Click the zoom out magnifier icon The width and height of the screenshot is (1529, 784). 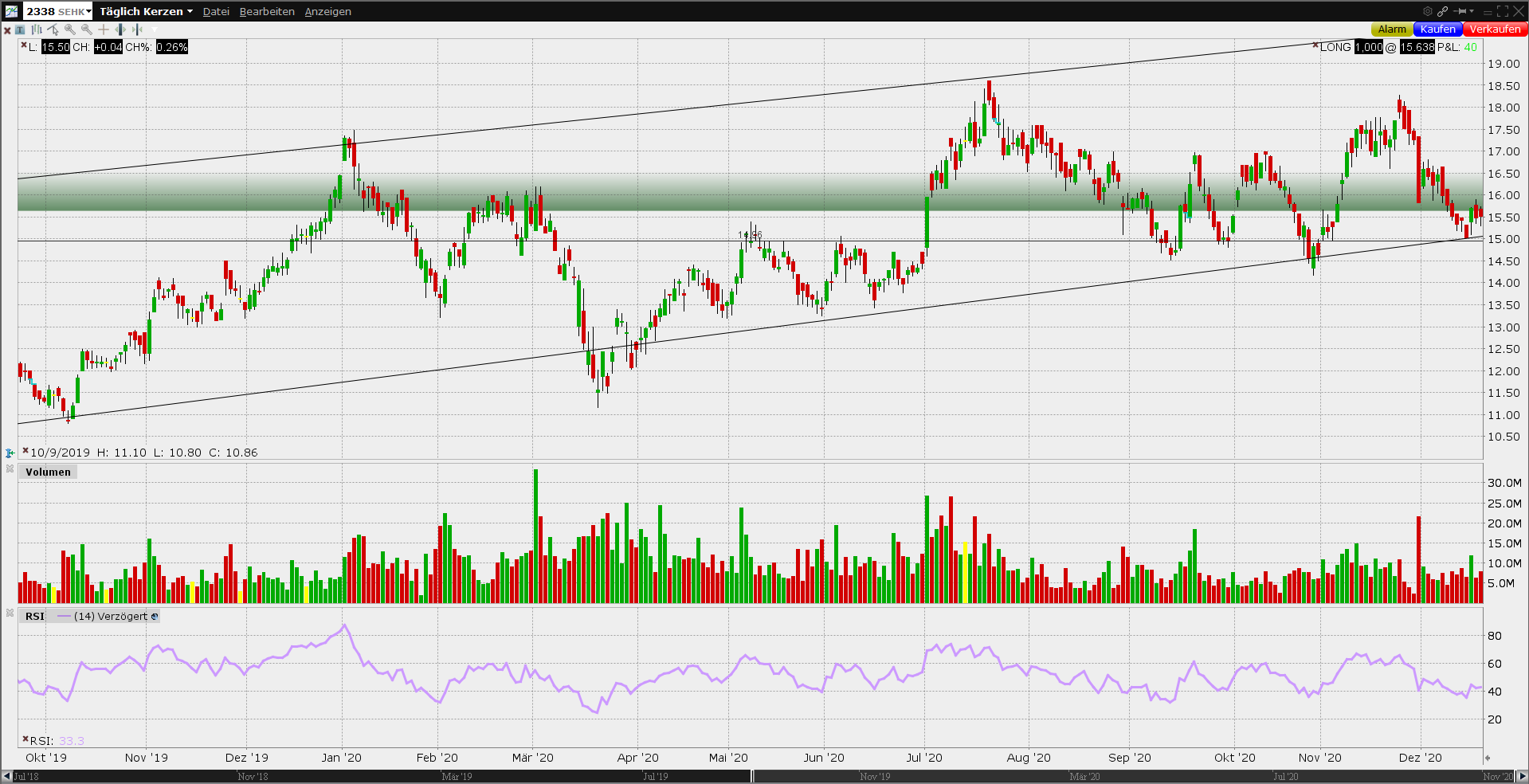point(87,29)
